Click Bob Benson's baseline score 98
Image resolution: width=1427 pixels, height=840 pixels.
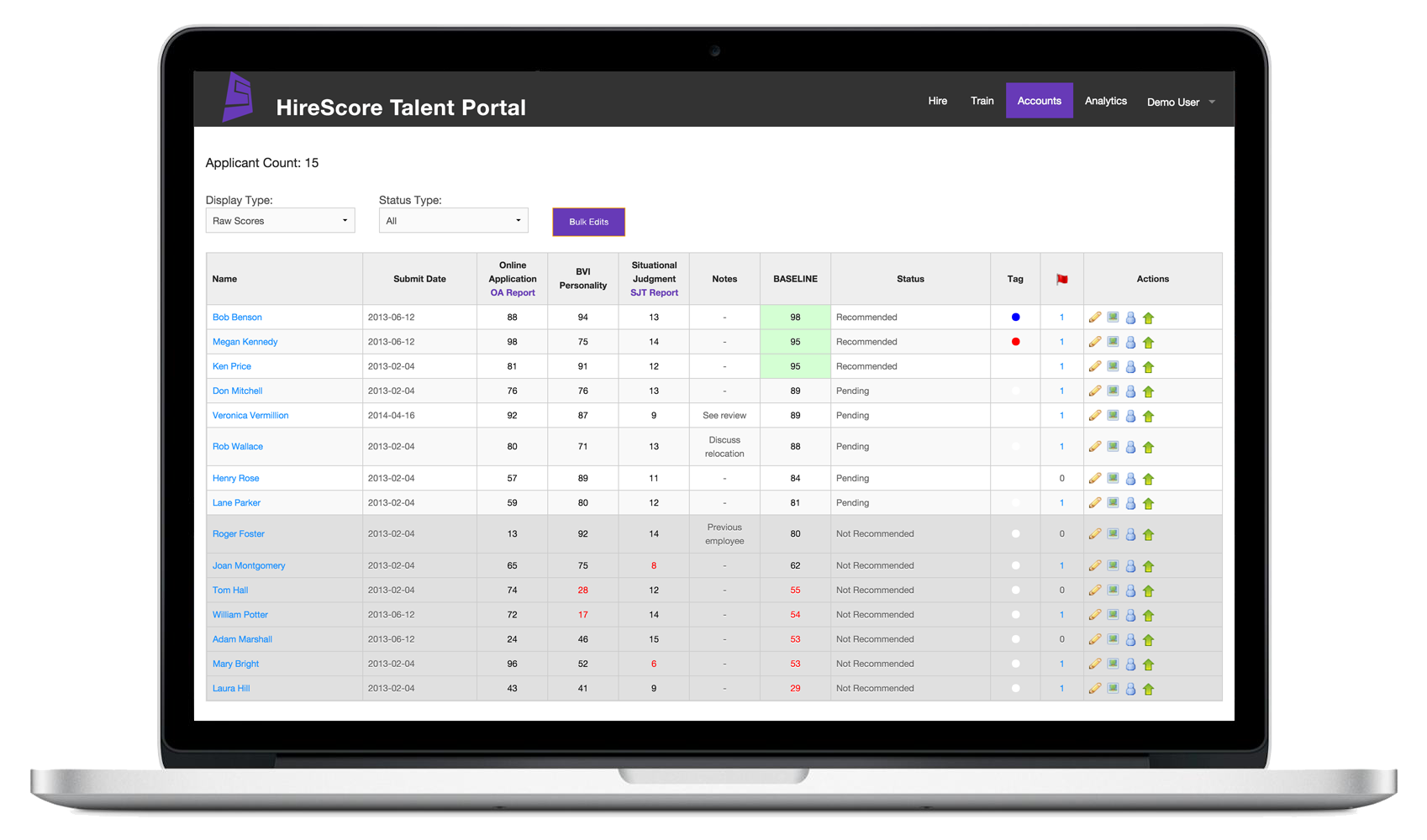point(795,318)
